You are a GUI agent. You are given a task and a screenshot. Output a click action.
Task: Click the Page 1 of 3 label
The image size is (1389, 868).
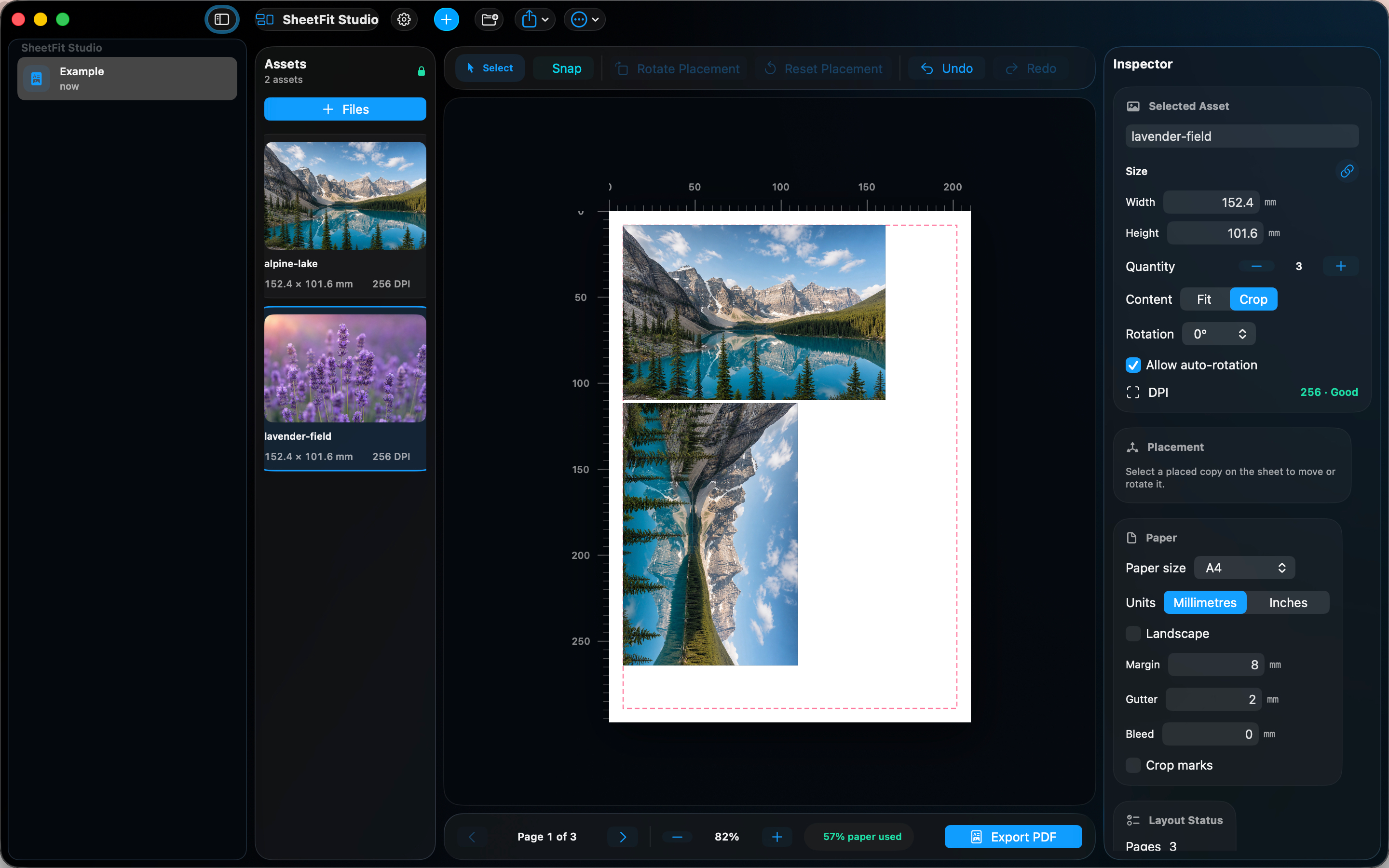[x=546, y=837]
